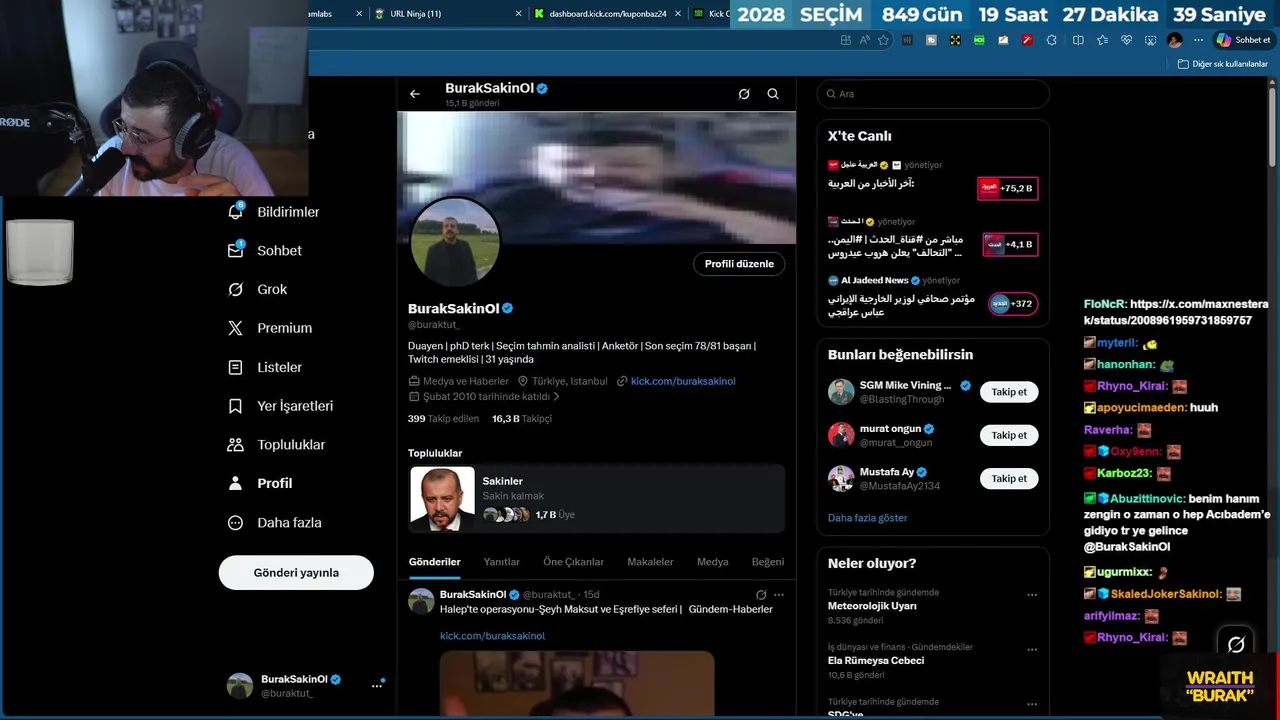Open more options on the Halep'te post

(779, 594)
